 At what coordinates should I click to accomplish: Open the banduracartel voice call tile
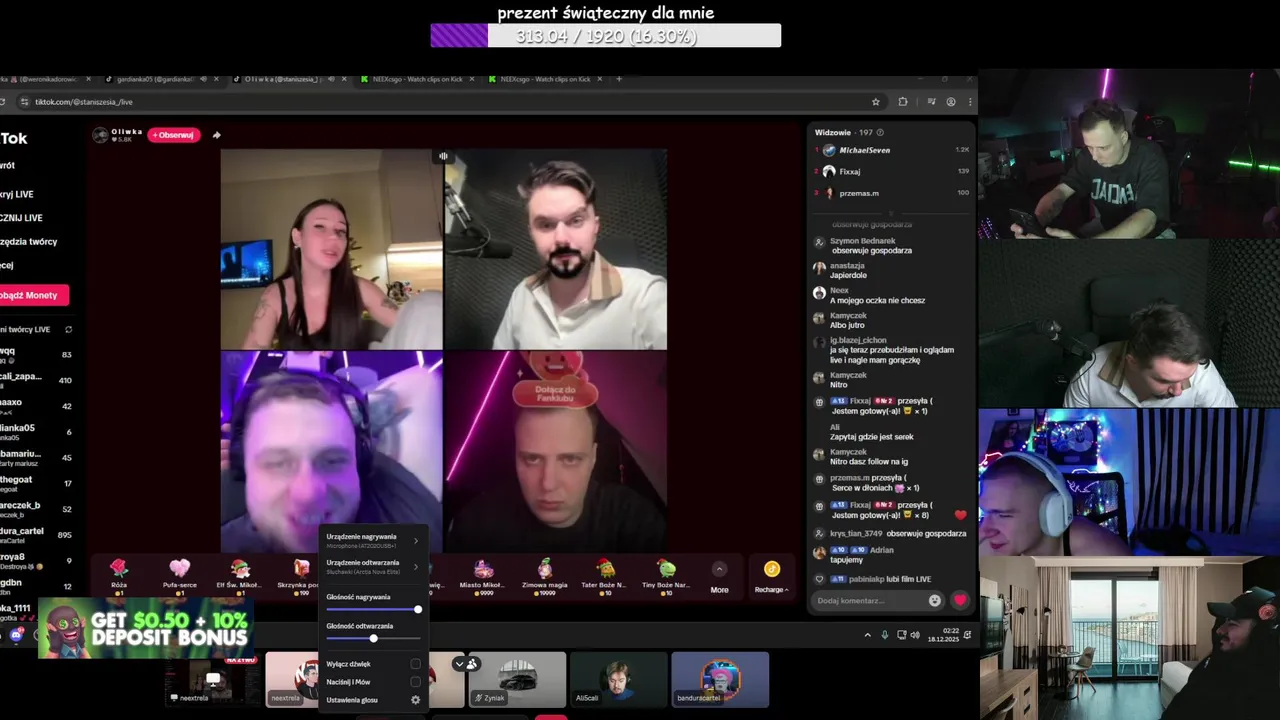[x=720, y=679]
